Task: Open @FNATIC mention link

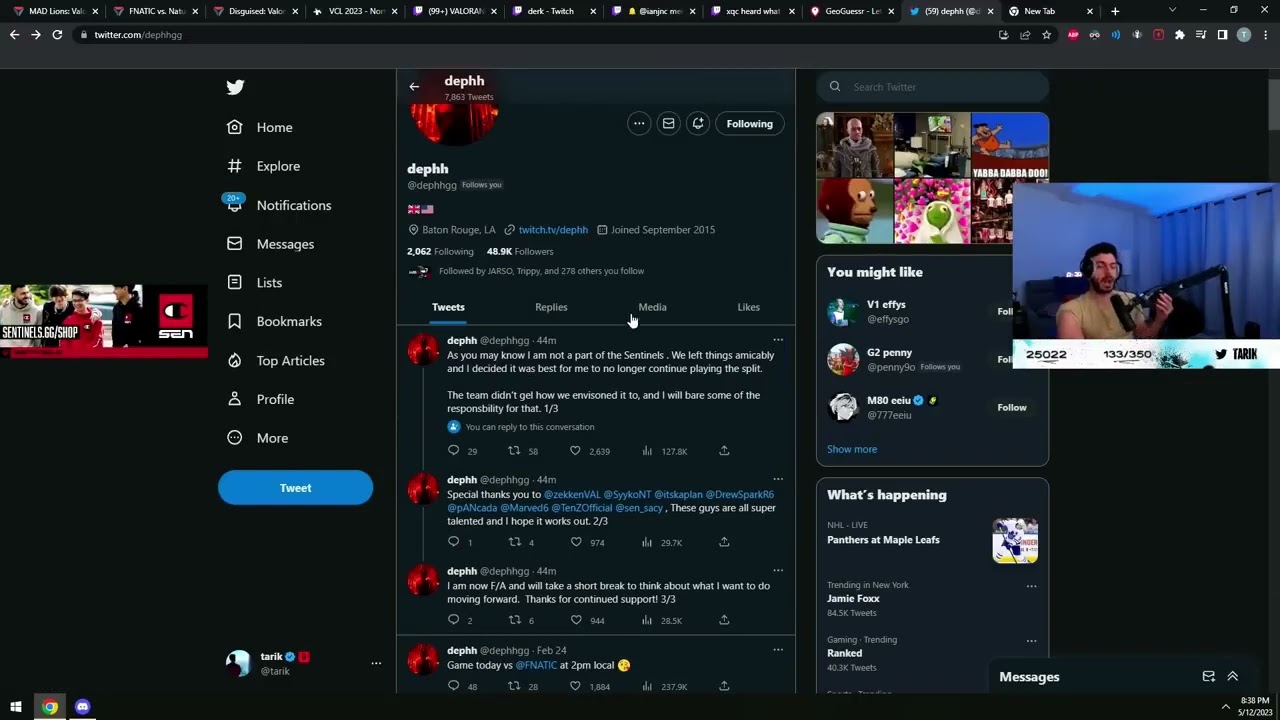Action: point(536,665)
